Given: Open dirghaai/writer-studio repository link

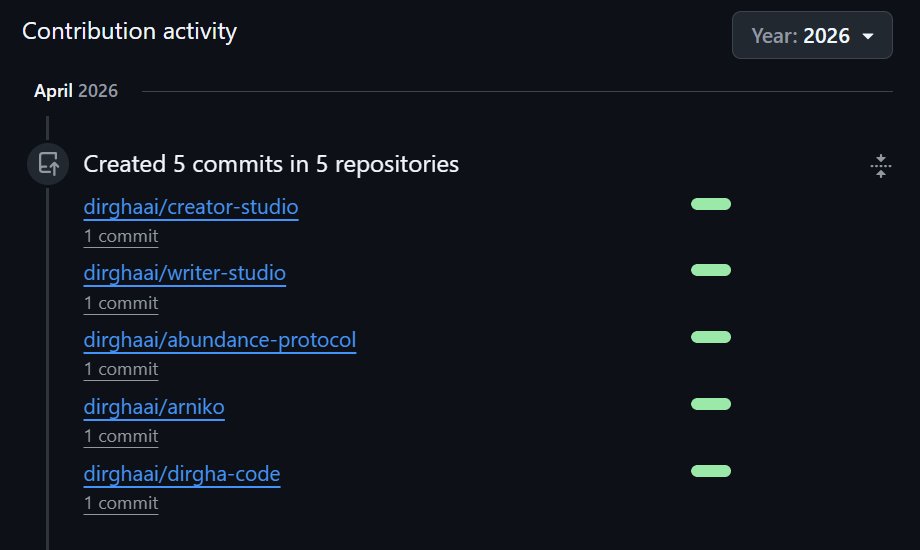Looking at the screenshot, I should coord(184,274).
